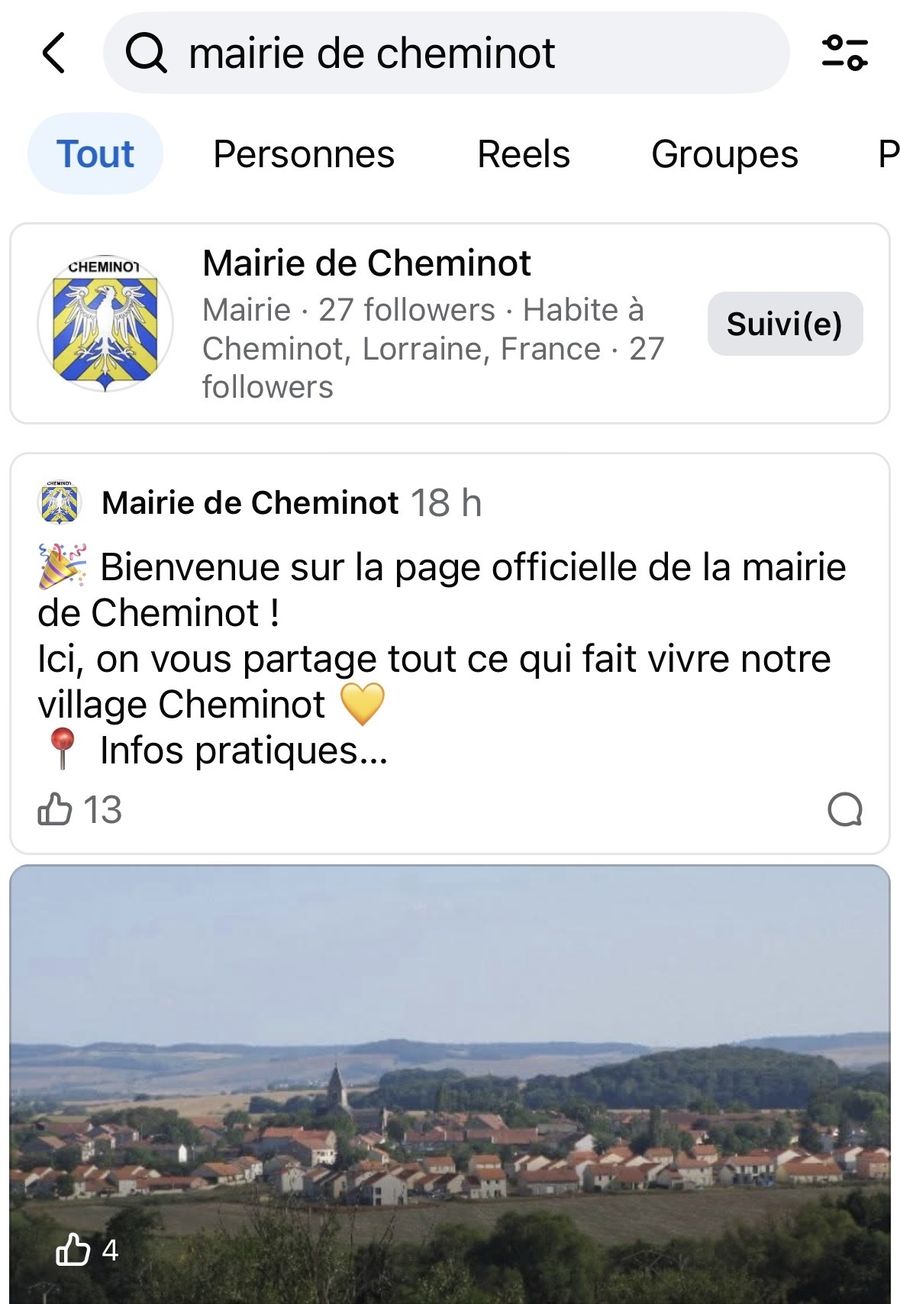Switch to the Groupes tab
The image size is (900, 1304).
pos(724,154)
